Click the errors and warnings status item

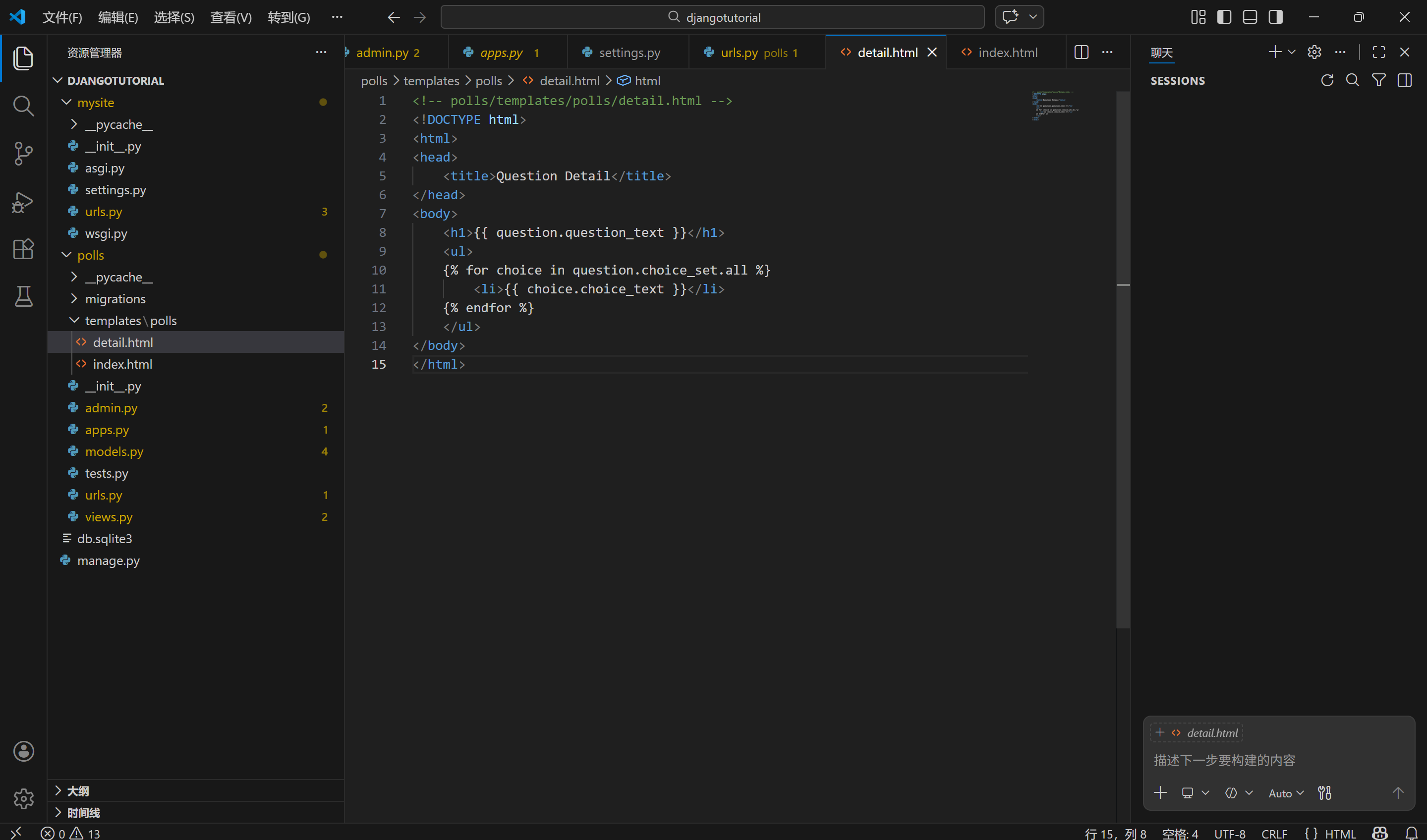tap(70, 833)
